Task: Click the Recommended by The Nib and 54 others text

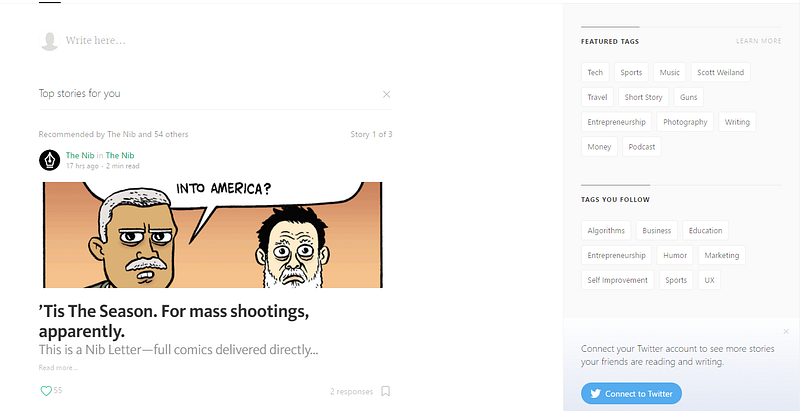Action: click(113, 135)
